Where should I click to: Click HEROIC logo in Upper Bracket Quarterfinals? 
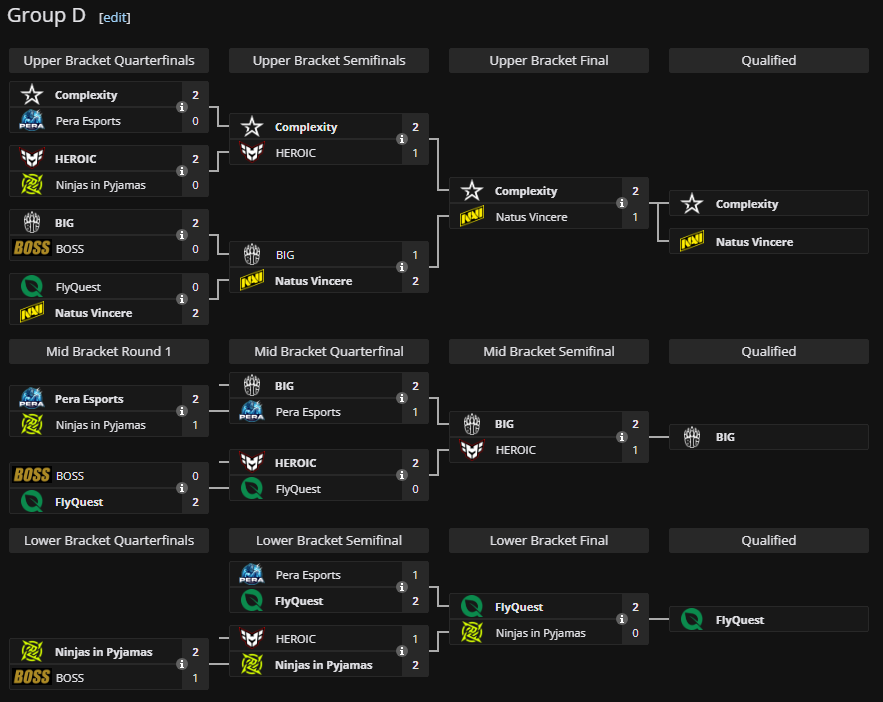32,159
